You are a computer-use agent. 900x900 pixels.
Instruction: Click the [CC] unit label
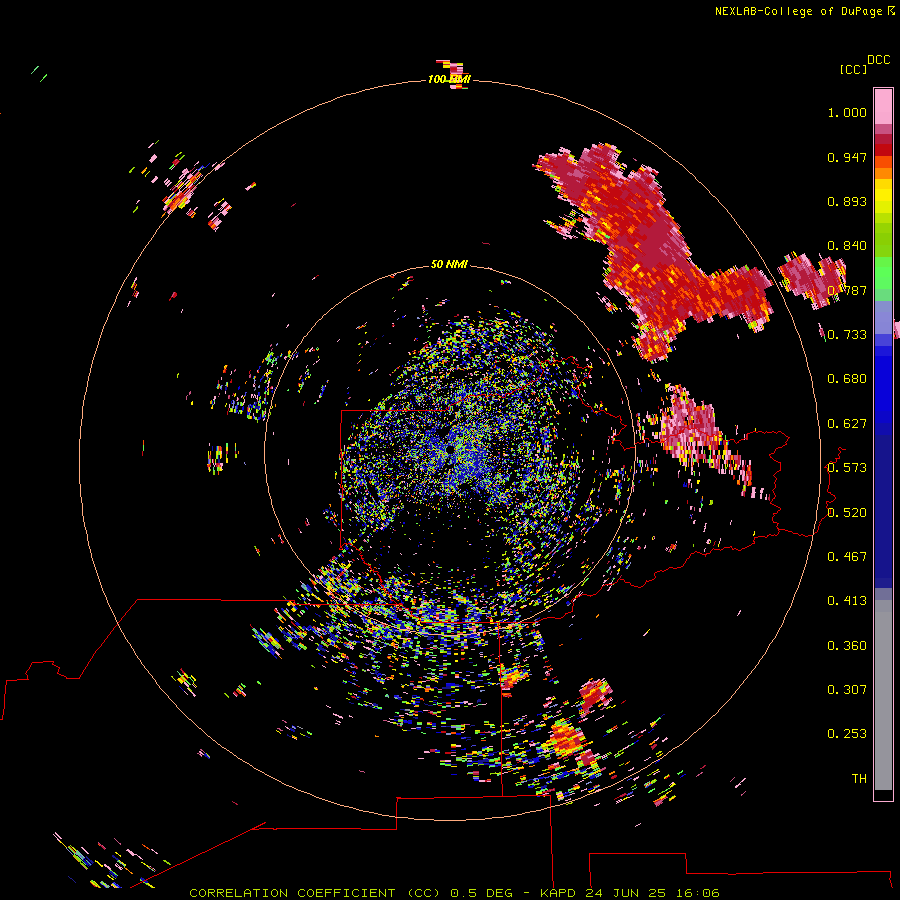853,69
